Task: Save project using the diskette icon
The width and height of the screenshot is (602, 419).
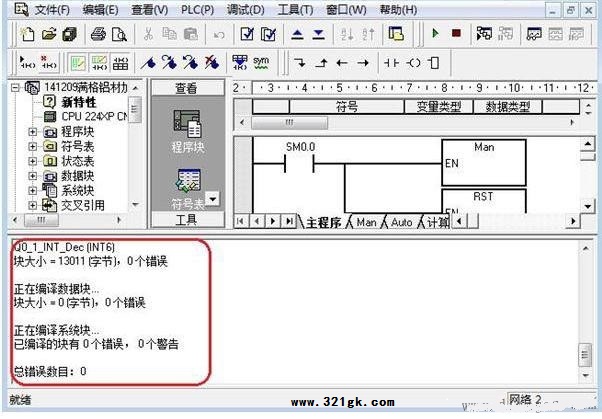Action: 69,35
